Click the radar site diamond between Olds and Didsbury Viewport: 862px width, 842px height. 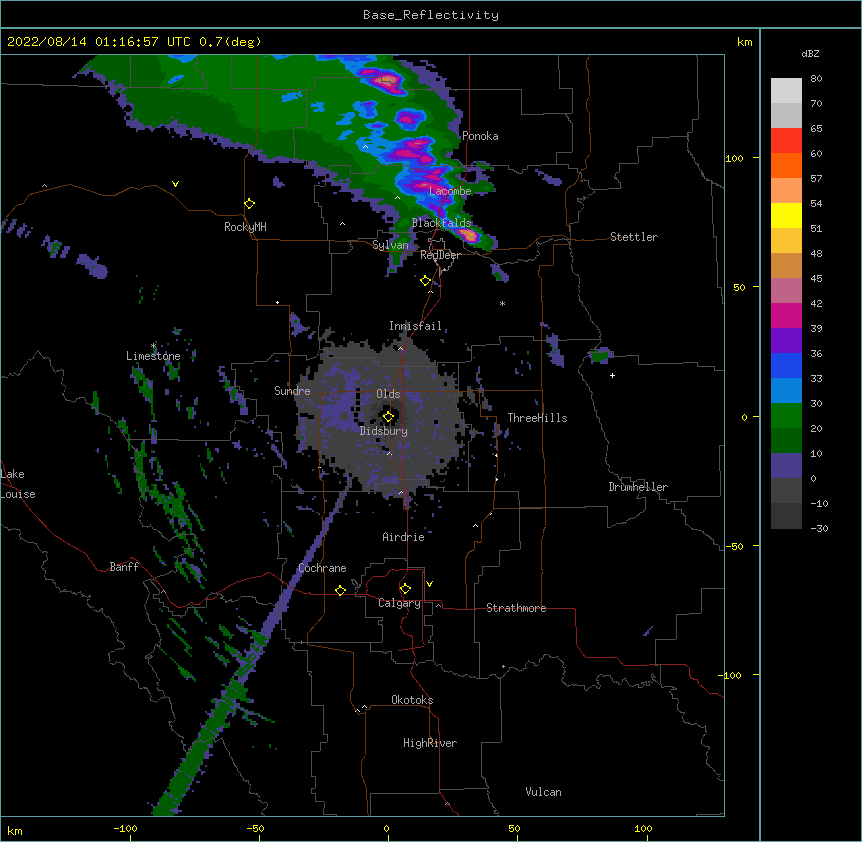point(388,417)
